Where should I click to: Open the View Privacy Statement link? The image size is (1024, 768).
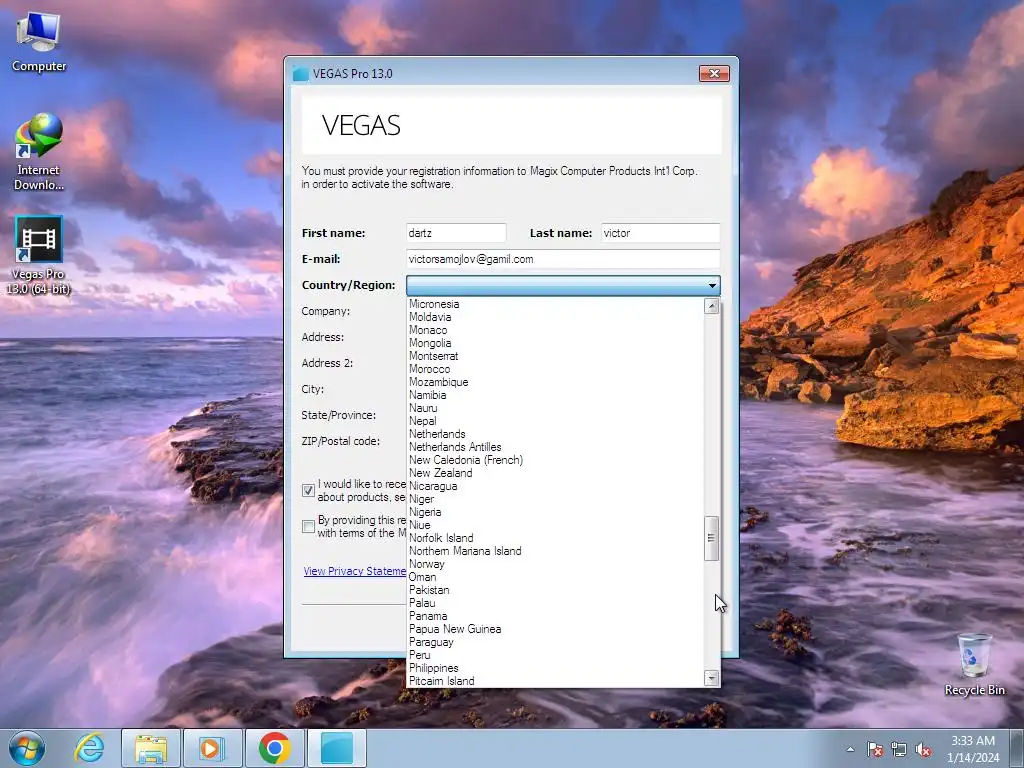[x=355, y=571]
